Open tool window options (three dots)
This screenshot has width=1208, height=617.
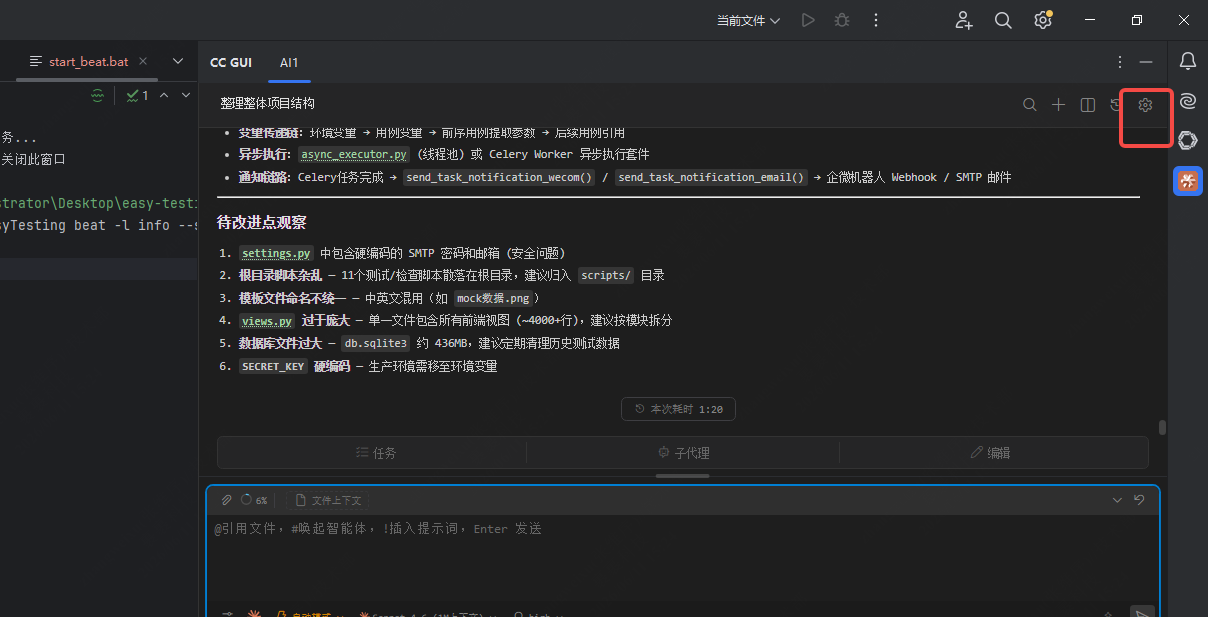pos(1120,62)
